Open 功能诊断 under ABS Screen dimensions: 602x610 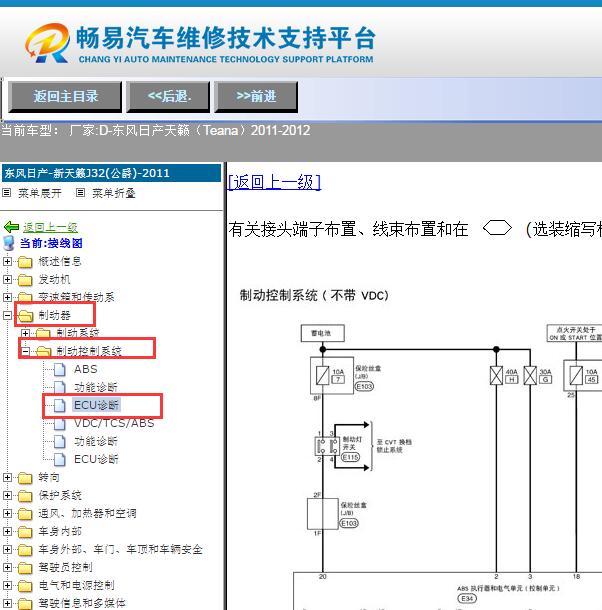pyautogui.click(x=96, y=387)
